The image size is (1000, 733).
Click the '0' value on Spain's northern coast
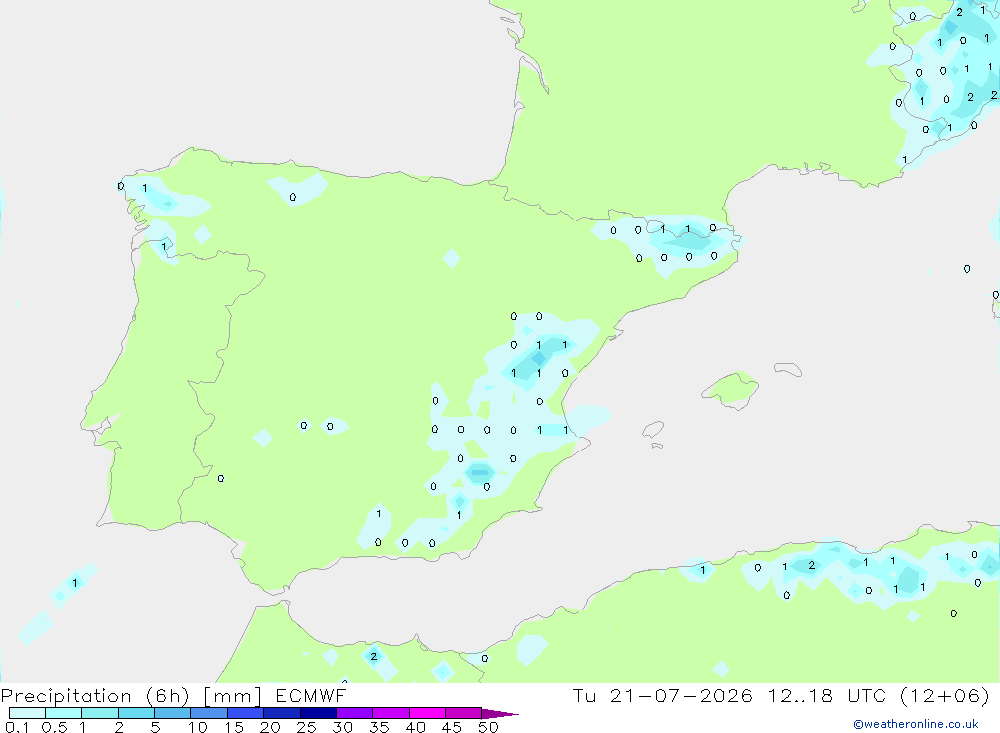tap(293, 198)
